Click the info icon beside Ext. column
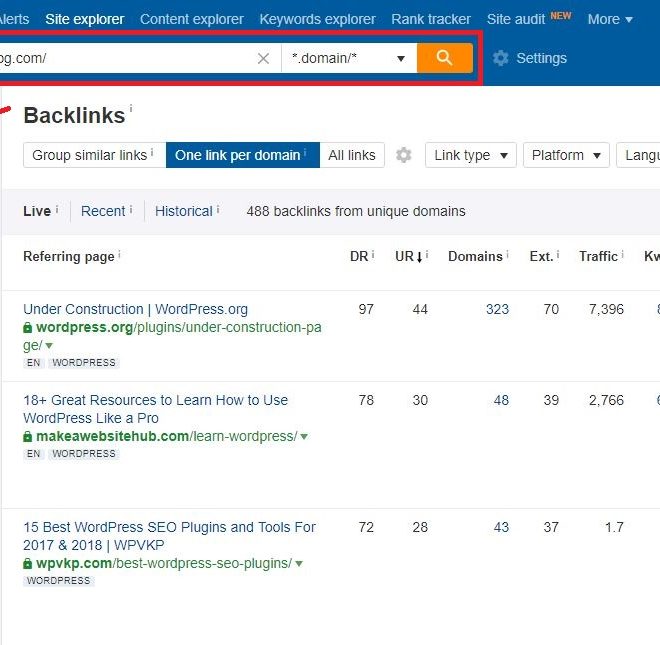 [558, 254]
